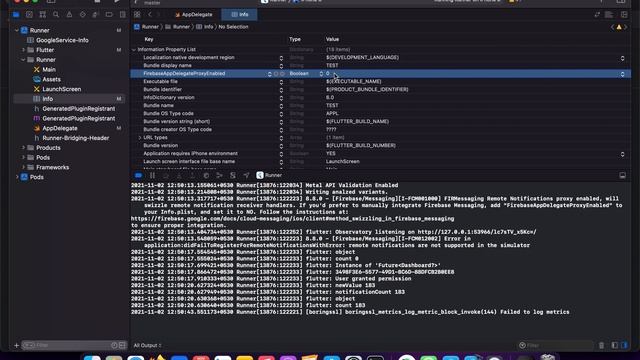Collapse the Runner group folder
Viewport: 640px width, 360px height.
click(x=23, y=60)
